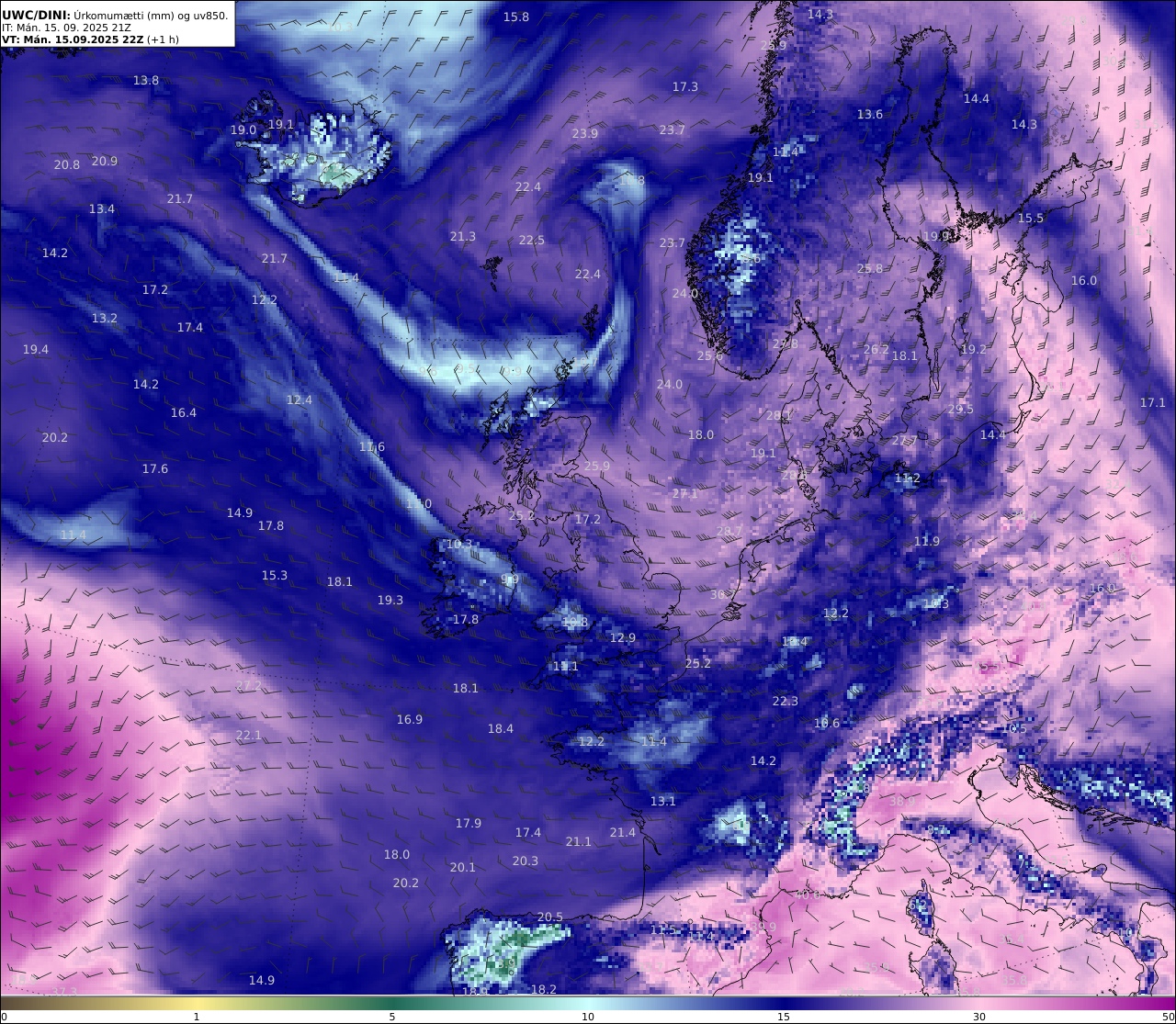
Task: Click the 22.3 value label
Action: point(786,701)
